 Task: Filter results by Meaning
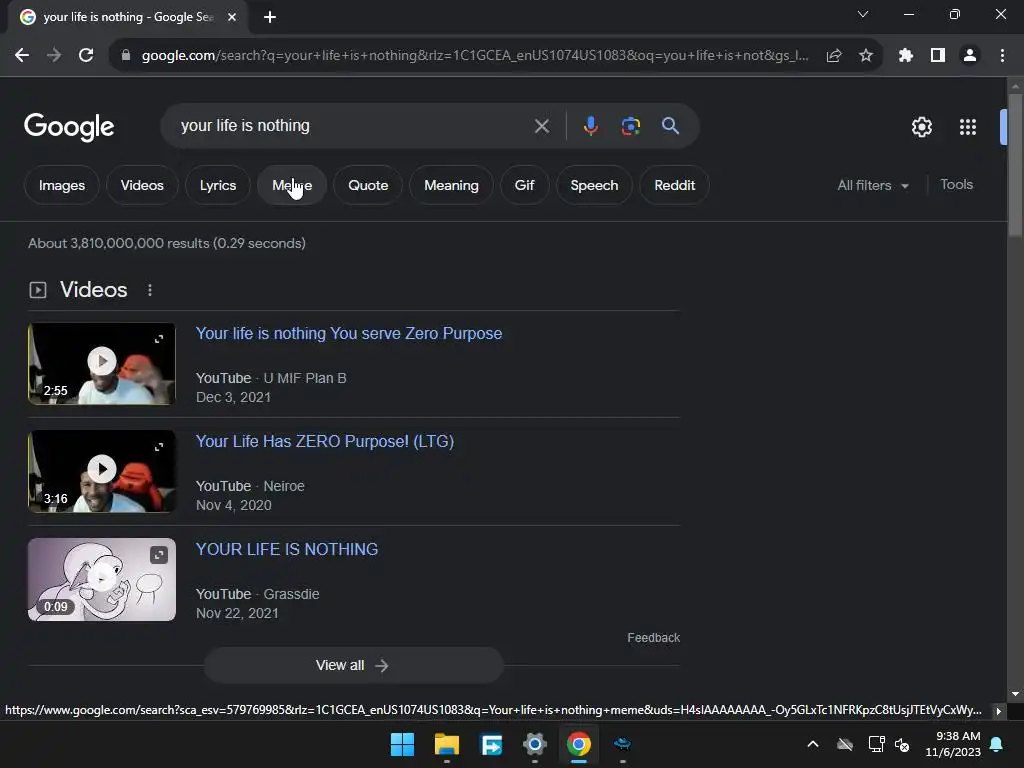coord(451,185)
